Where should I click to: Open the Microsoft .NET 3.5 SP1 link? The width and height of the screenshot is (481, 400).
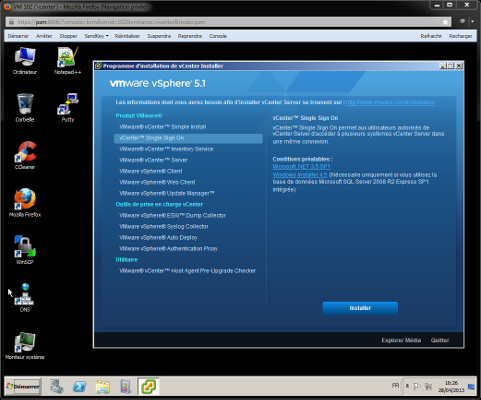(301, 166)
